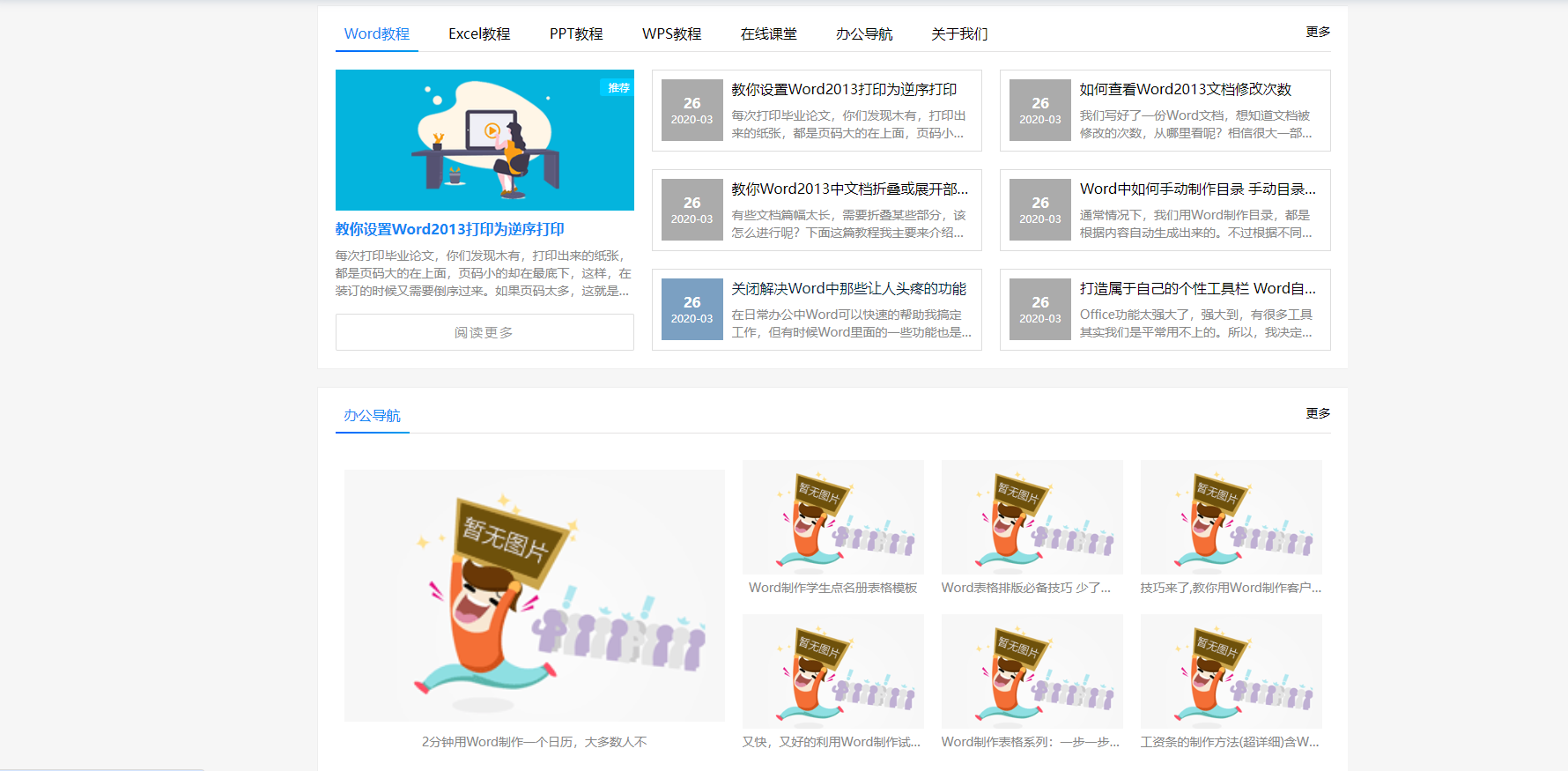Open thumbnail above Word制作表格系列：一步一步
Screen dimensions: 1568x771
(1032, 671)
